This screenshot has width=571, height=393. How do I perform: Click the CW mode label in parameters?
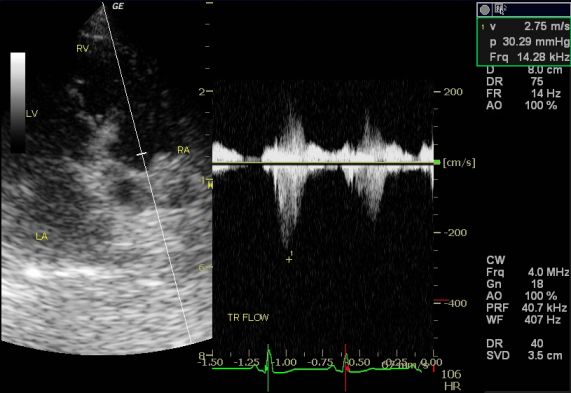[x=496, y=260]
